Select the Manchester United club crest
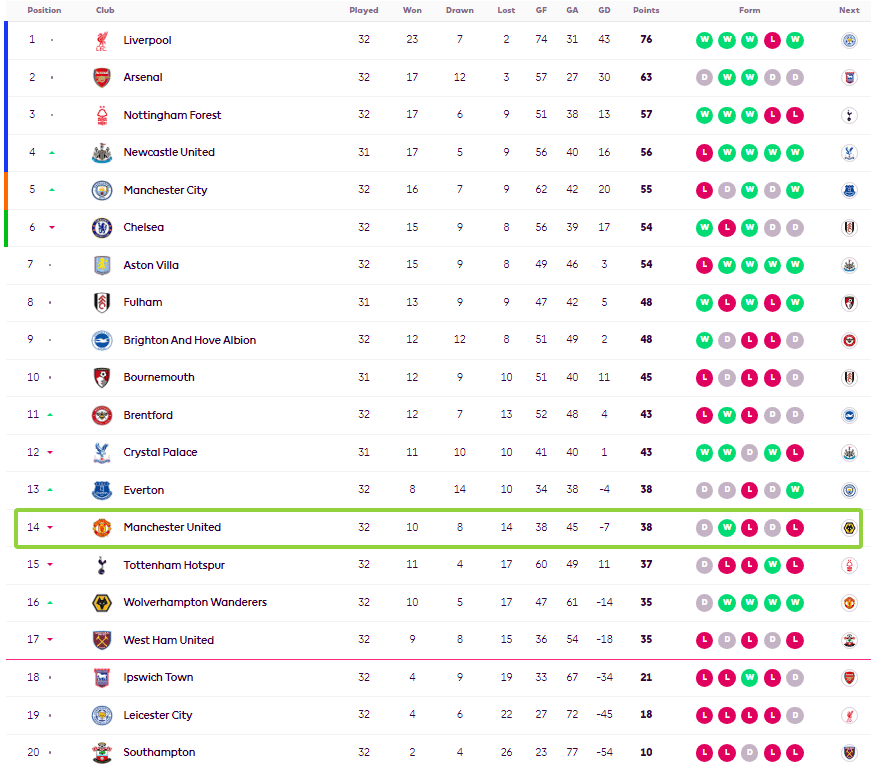This screenshot has height=771, width=871. pyautogui.click(x=102, y=527)
